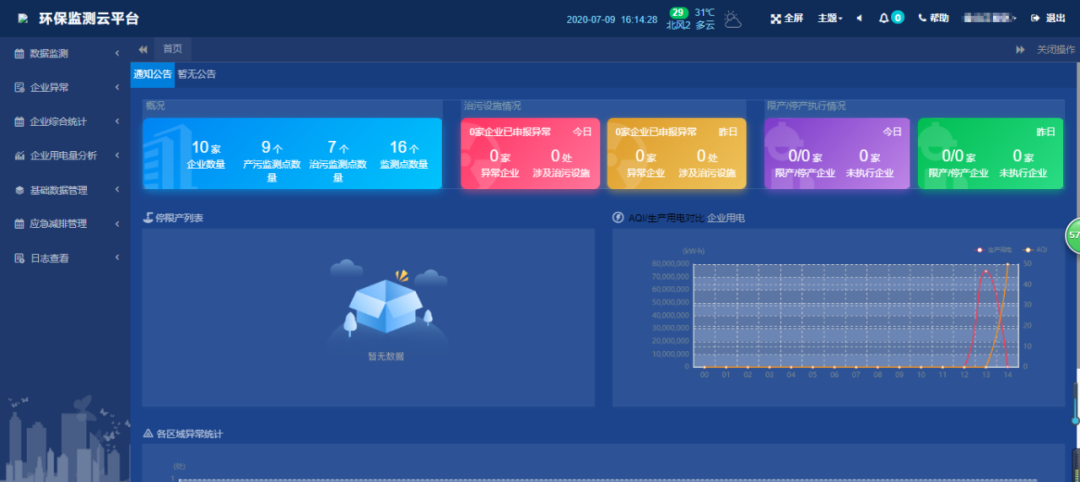Click the 企业数量 overview card
Image resolution: width=1080 pixels, height=482 pixels.
click(207, 154)
